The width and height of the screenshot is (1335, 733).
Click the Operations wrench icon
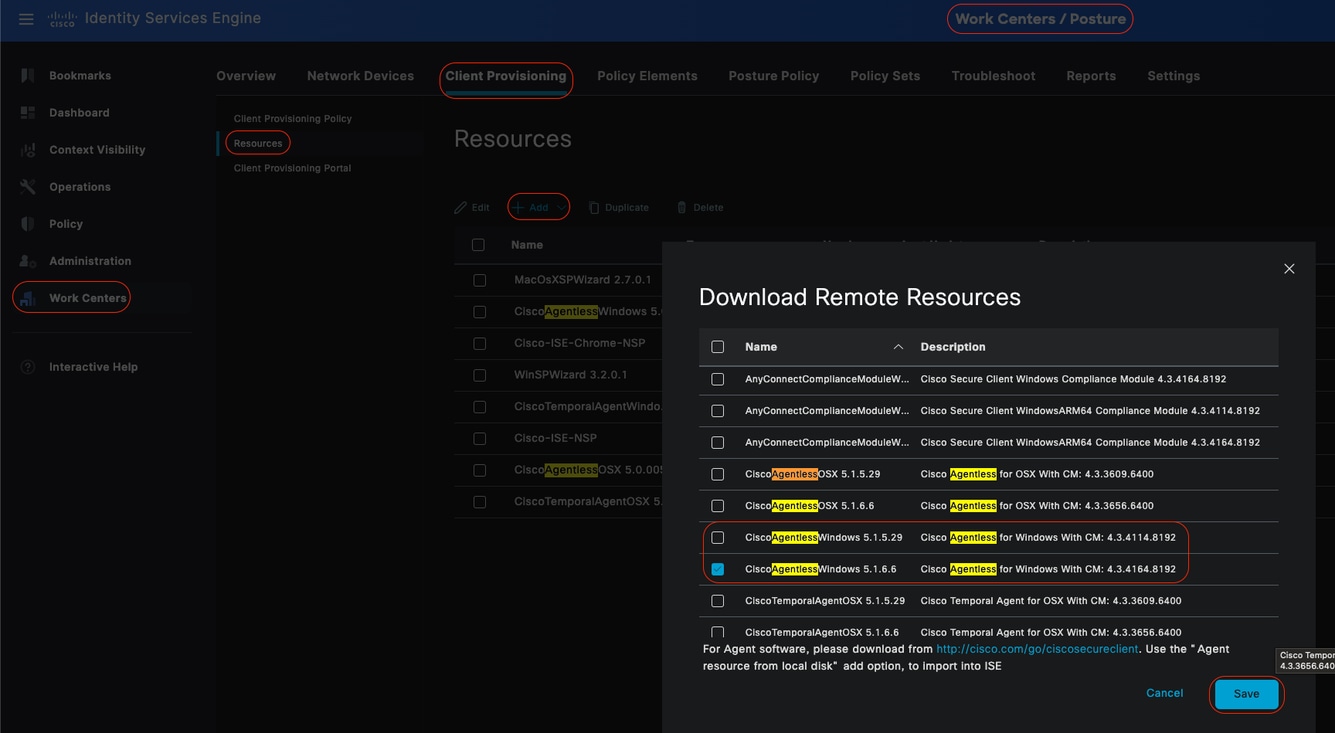pyautogui.click(x=28, y=187)
